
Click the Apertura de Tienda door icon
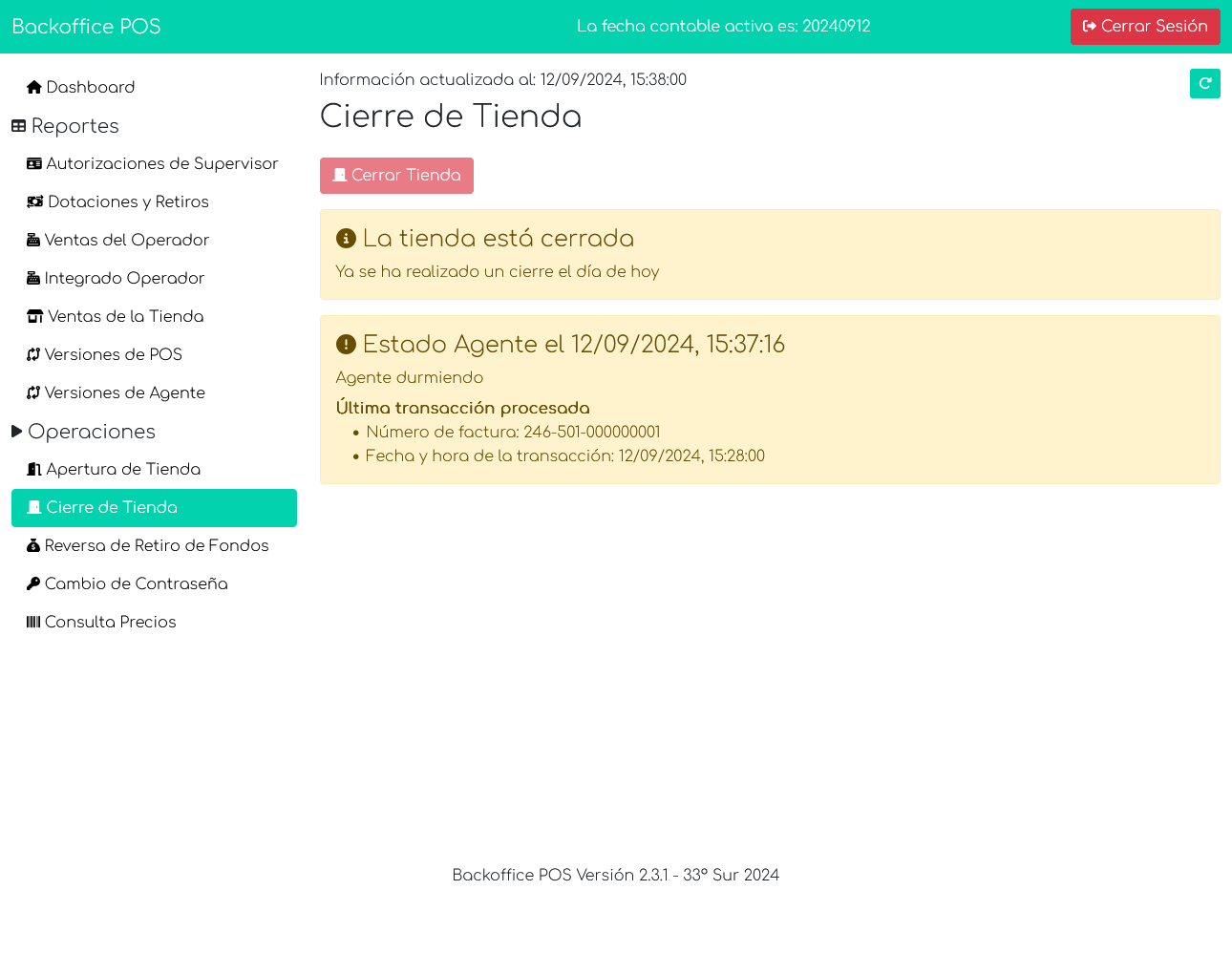[x=34, y=469]
